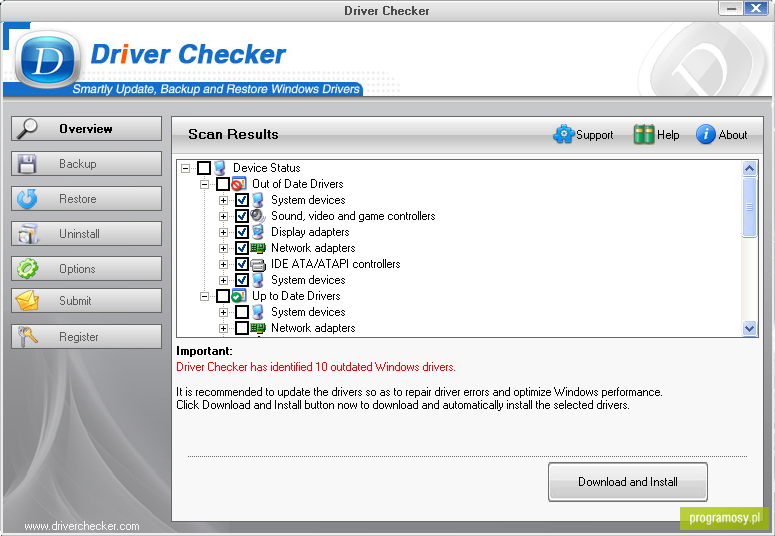Viewport: 775px width, 536px height.
Task: Minimize the Driver Checker window
Action: pos(731,8)
